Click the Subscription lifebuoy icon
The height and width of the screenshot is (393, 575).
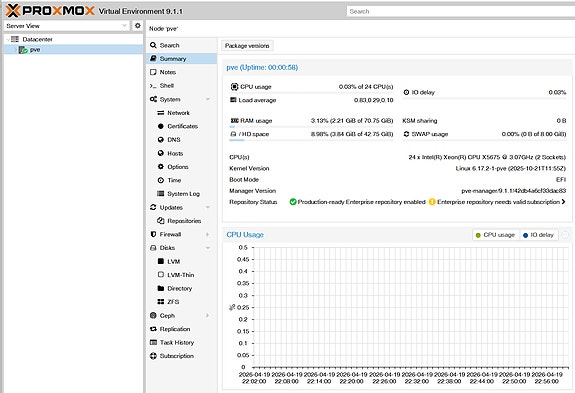click(x=153, y=356)
